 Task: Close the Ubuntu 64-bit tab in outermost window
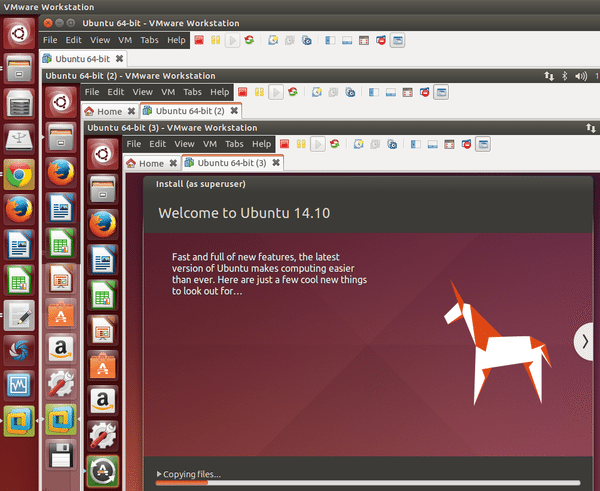[119, 59]
